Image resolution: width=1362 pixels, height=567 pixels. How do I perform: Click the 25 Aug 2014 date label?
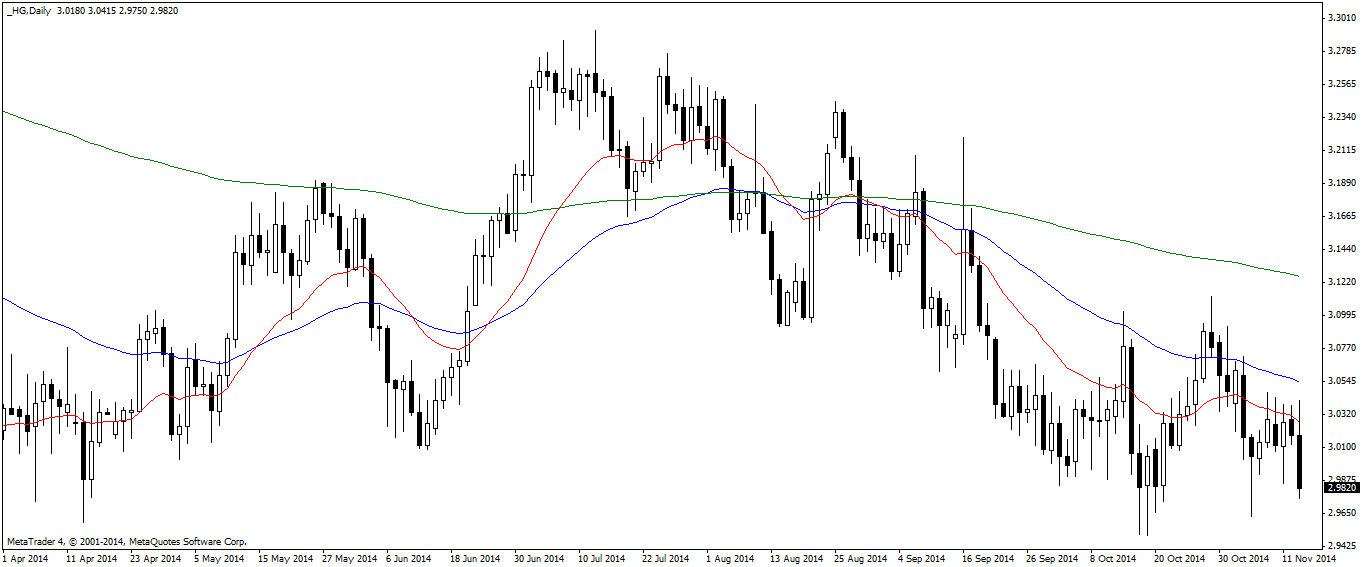[x=859, y=558]
